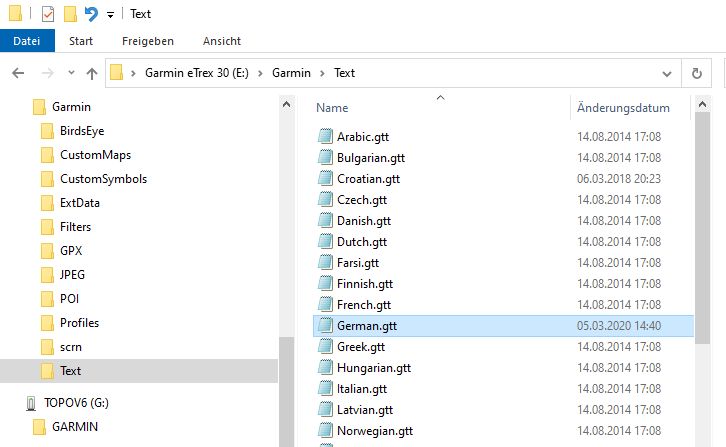Screen dimensions: 726x447
Task: Open the address bar history dropdown
Action: click(x=667, y=74)
